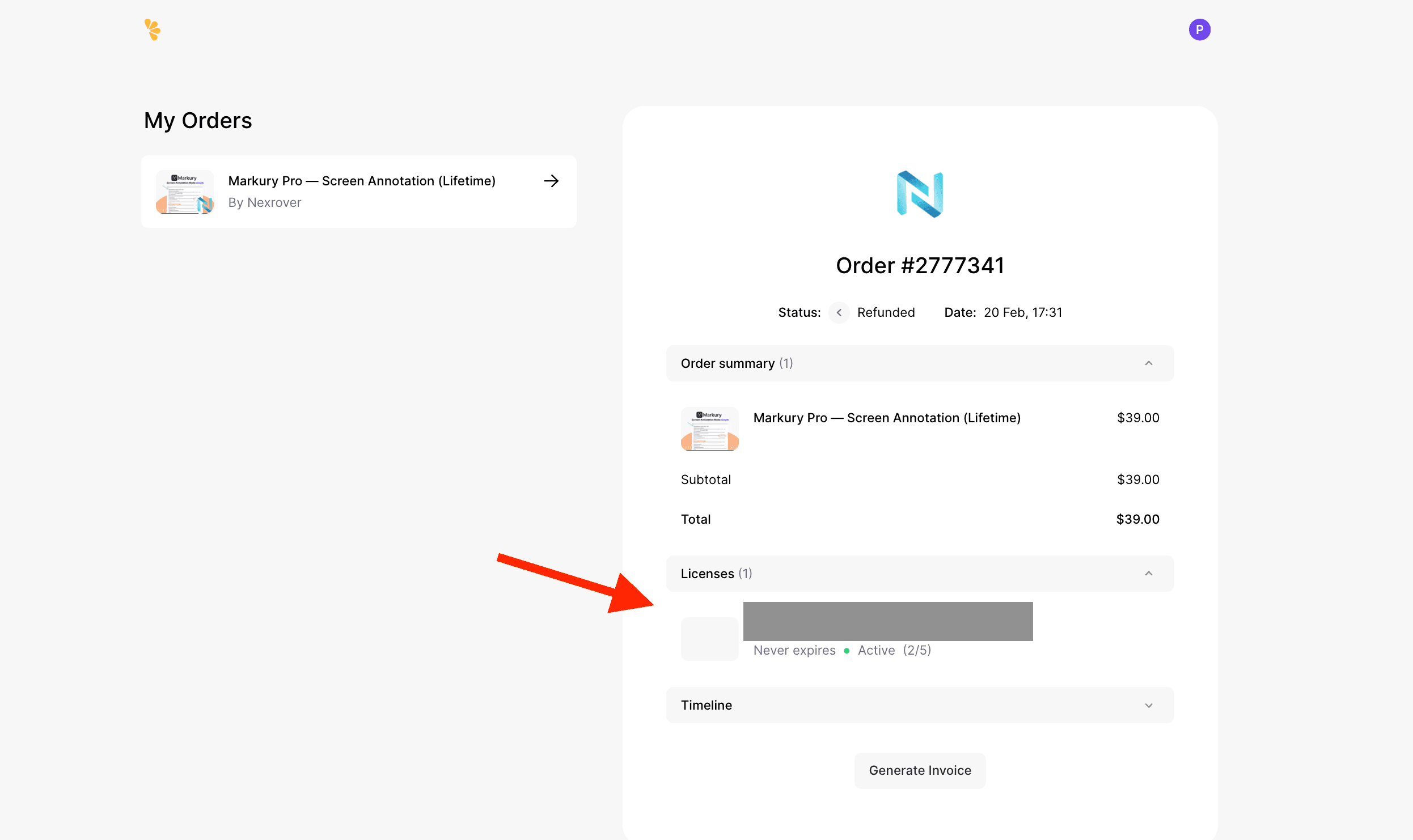Click the Status: label
The width and height of the screenshot is (1413, 840).
(799, 312)
